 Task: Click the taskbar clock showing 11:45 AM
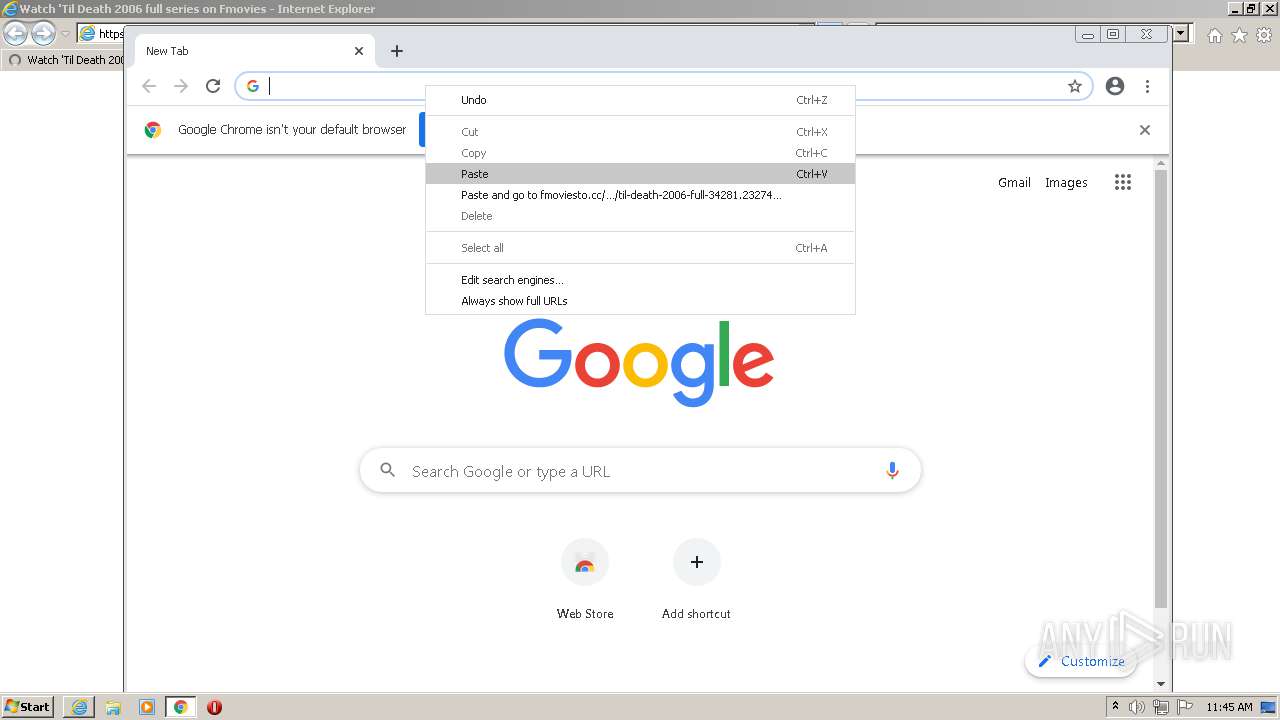click(x=1229, y=707)
